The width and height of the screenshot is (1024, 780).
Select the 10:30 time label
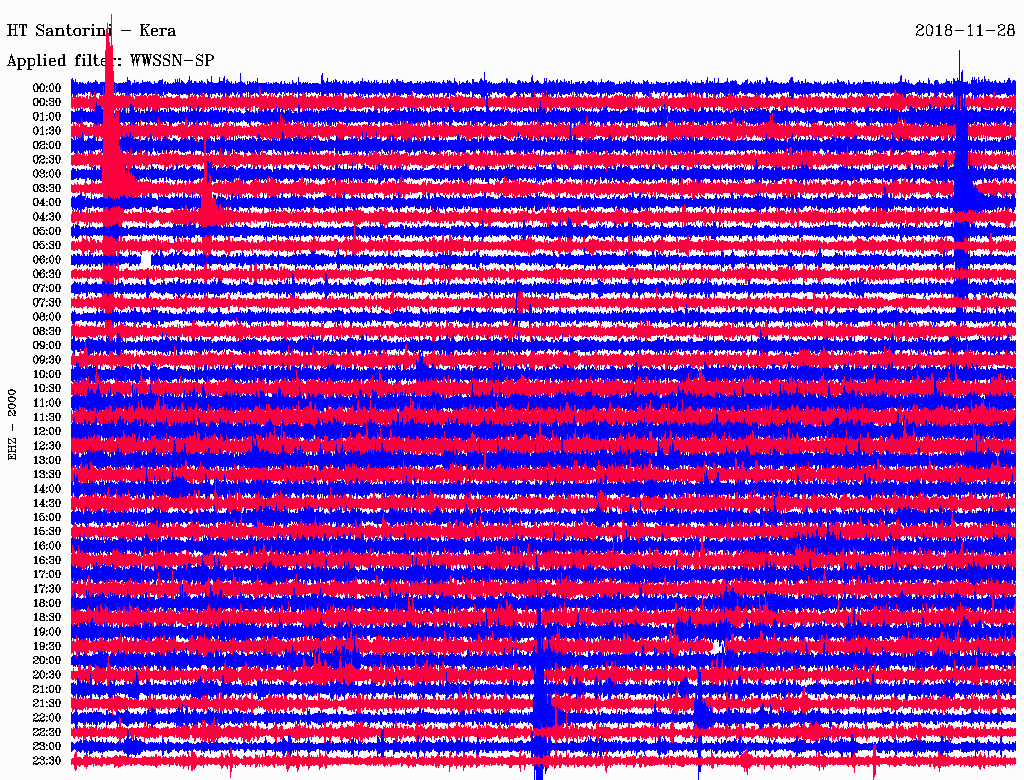[47, 389]
